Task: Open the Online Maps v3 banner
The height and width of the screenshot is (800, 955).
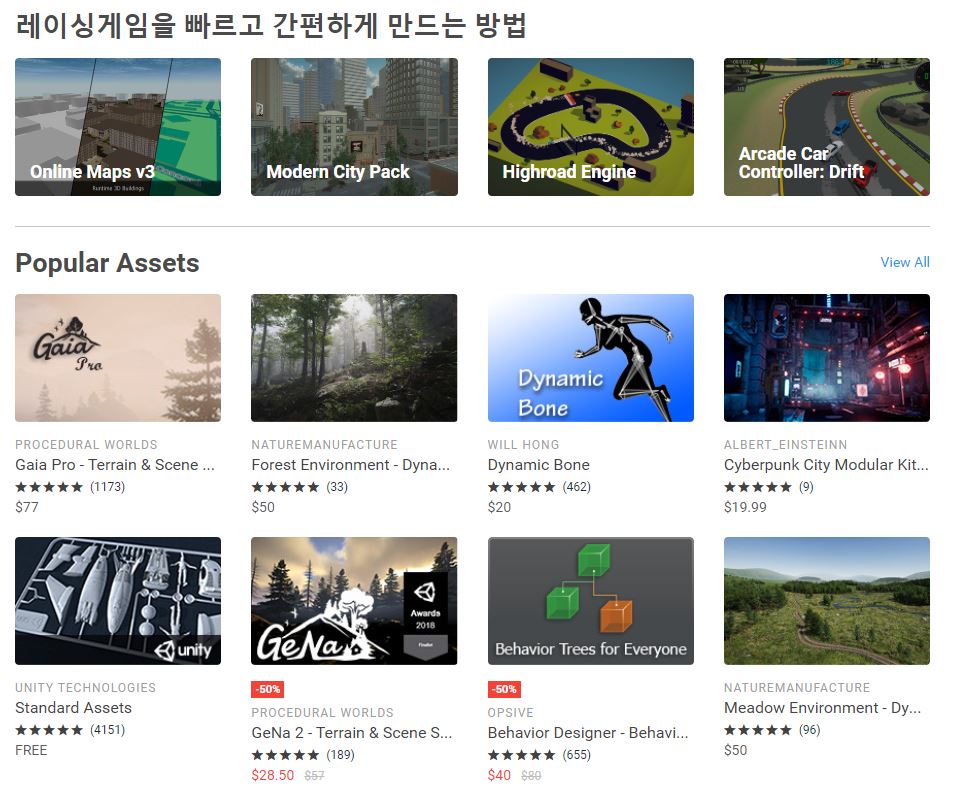Action: (118, 127)
